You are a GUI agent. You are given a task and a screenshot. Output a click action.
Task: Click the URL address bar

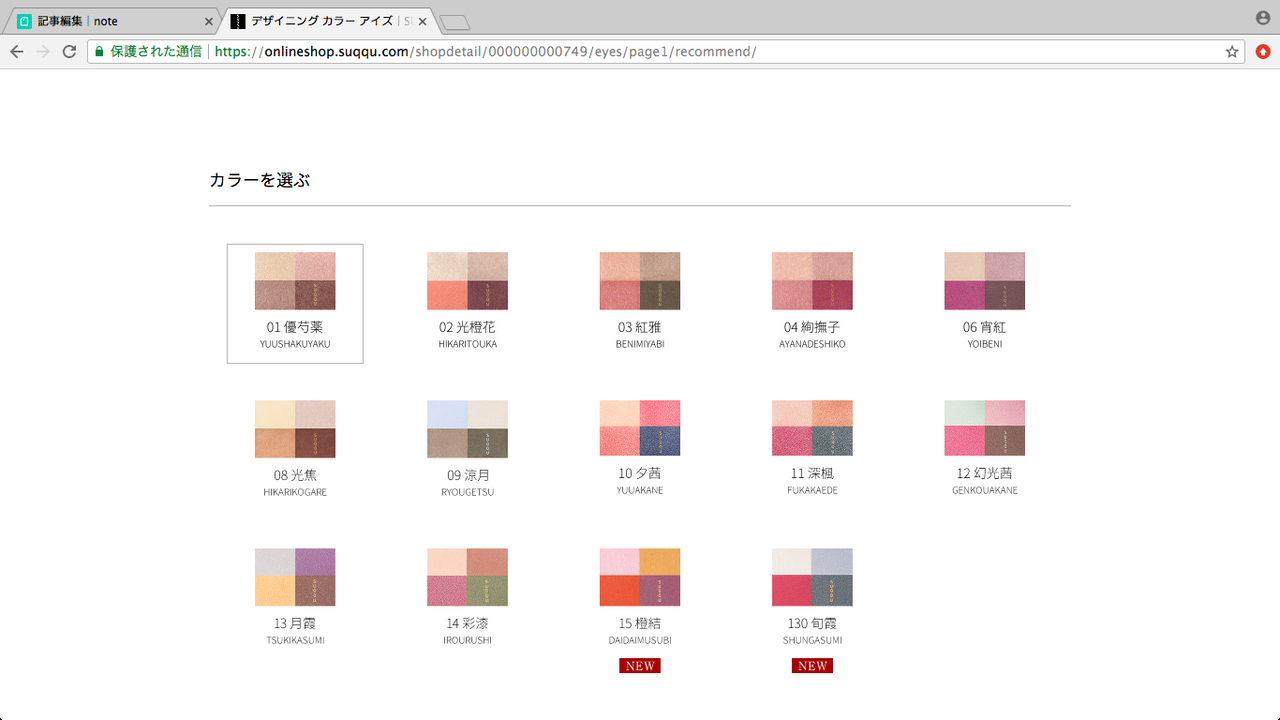665,51
